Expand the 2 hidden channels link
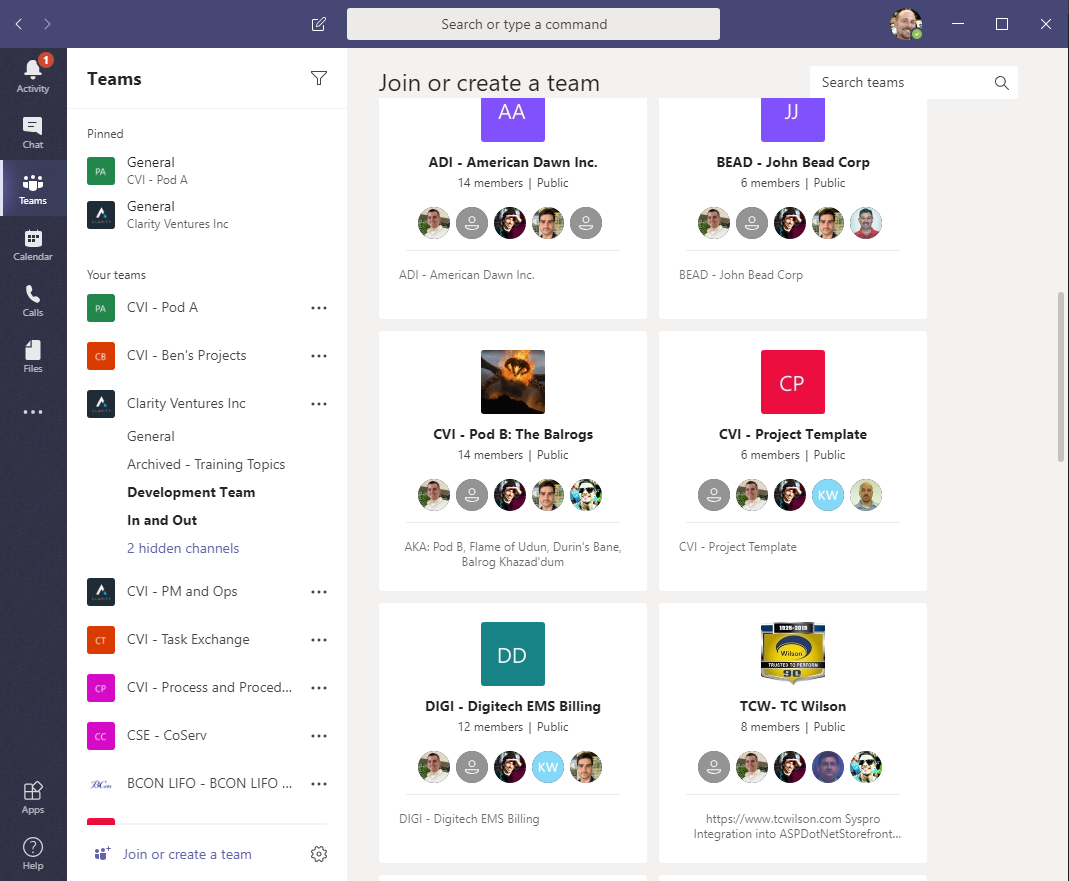This screenshot has width=1069, height=881. coord(183,548)
